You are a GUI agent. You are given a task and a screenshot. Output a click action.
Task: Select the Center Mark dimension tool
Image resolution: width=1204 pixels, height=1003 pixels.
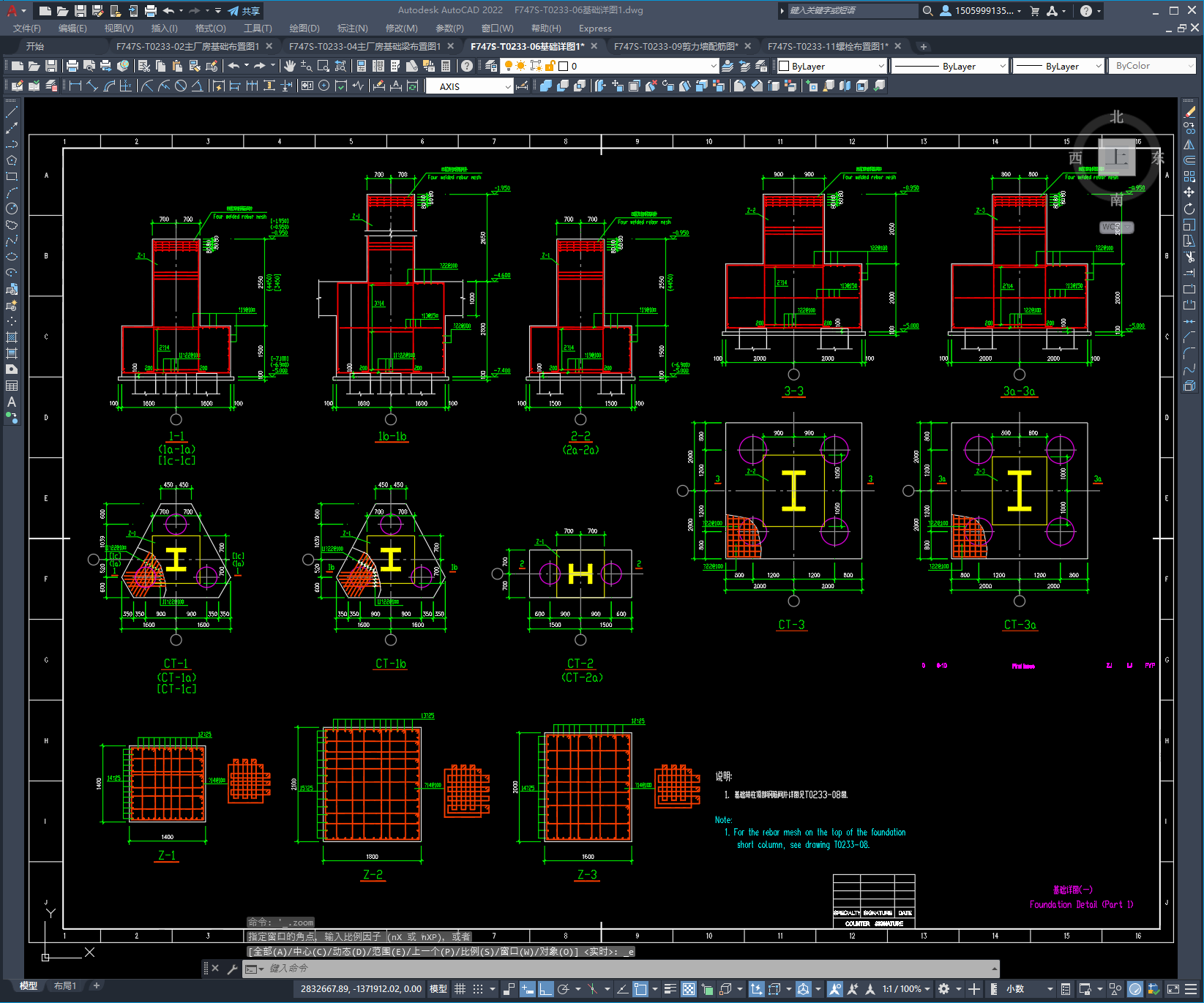[x=324, y=86]
